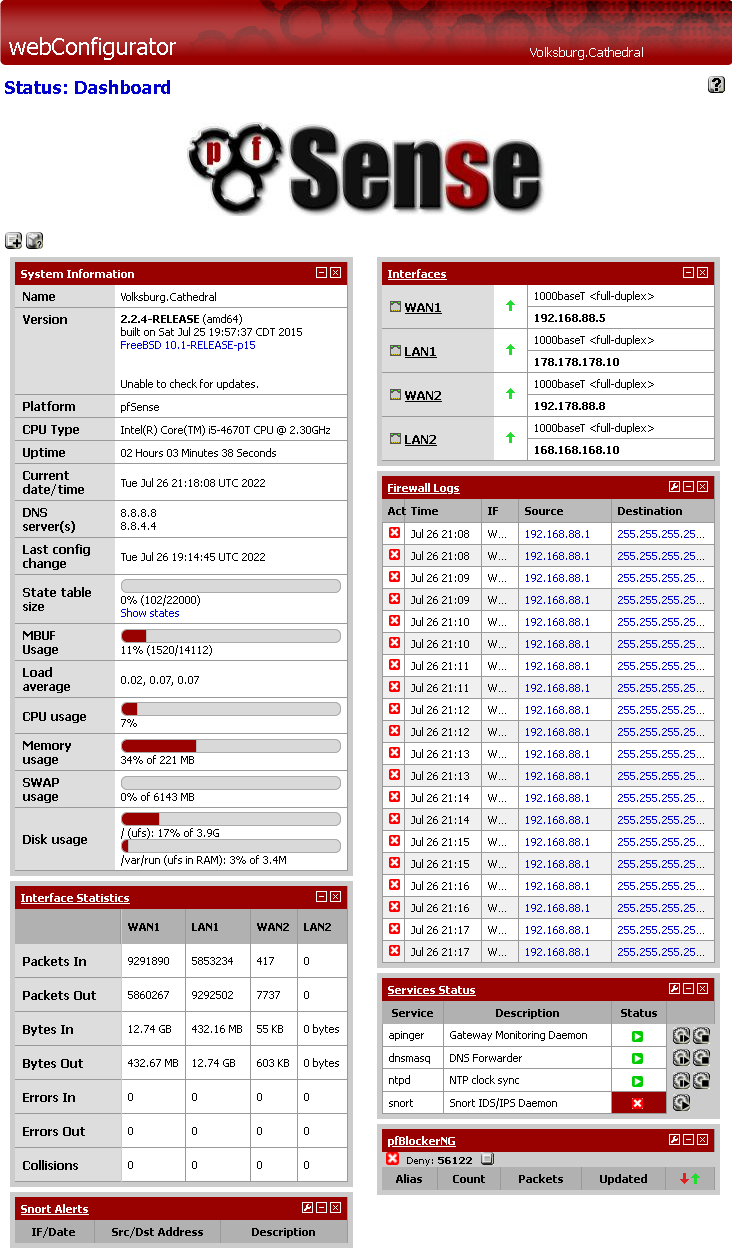Collapse the System Information widget
The width and height of the screenshot is (732, 1248).
(x=321, y=272)
